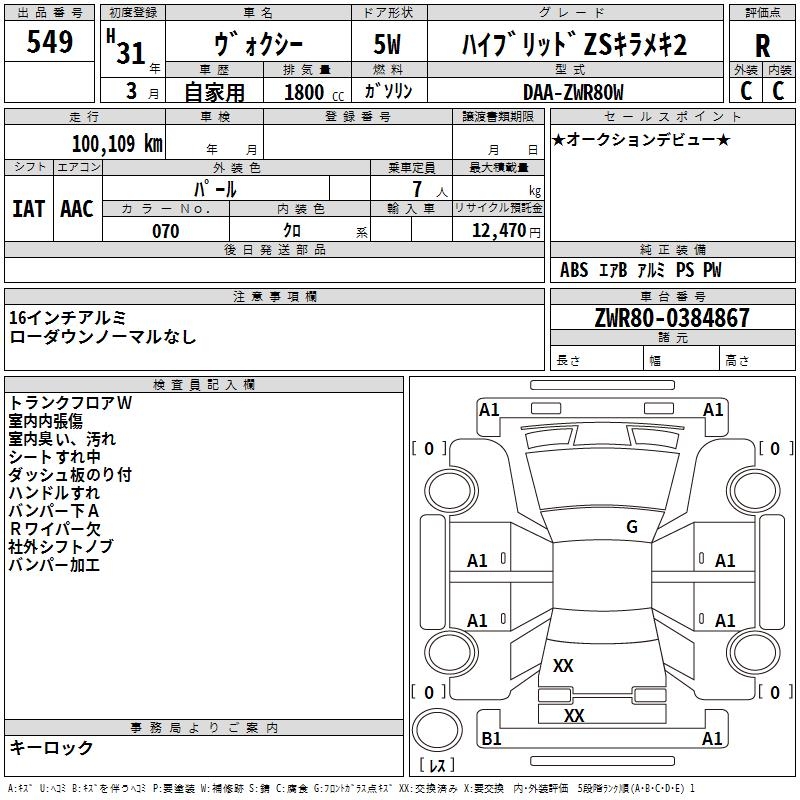Select model code DAA-ZWR80W

pyautogui.click(x=573, y=92)
